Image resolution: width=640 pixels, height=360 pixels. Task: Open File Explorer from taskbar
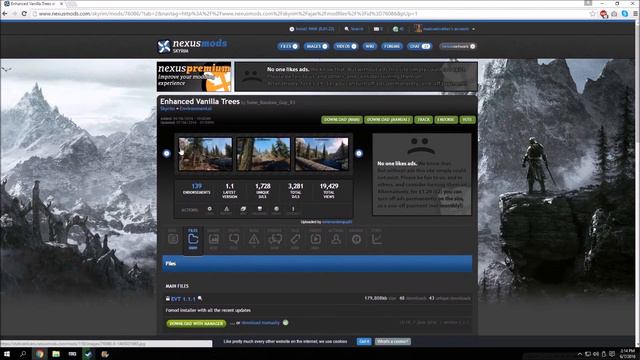56,354
